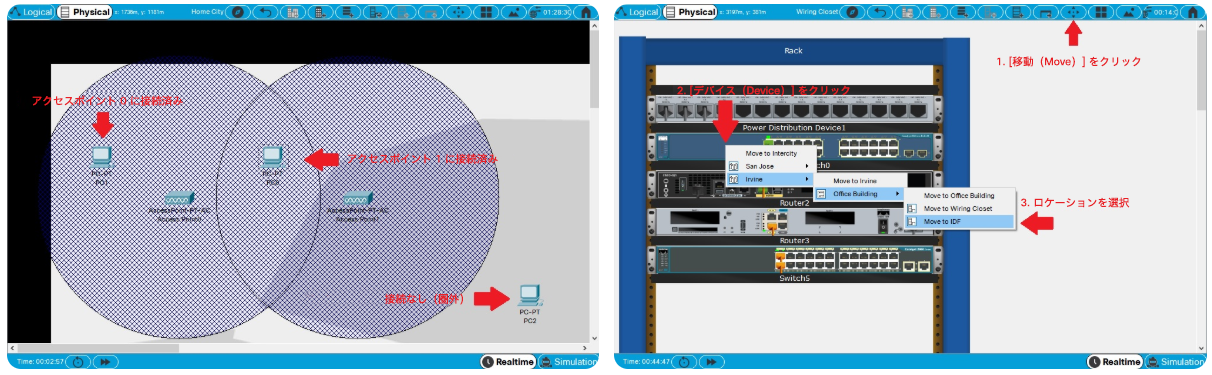Open Logical view in Home City window
The image size is (1212, 375).
pyautogui.click(x=30, y=12)
